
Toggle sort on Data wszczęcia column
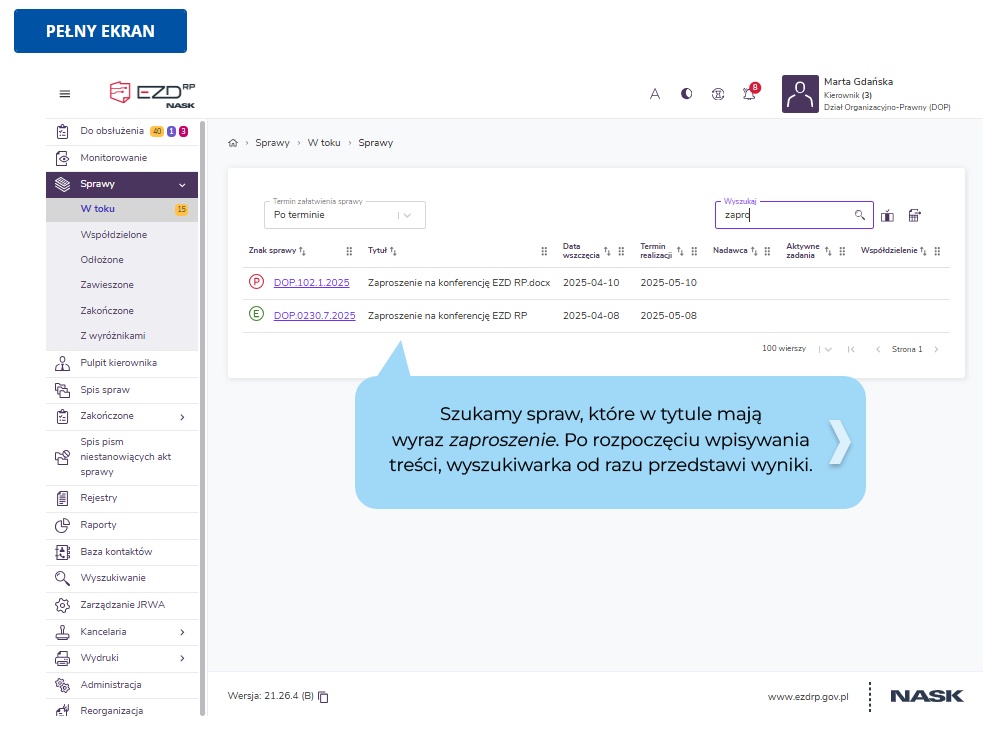click(607, 252)
